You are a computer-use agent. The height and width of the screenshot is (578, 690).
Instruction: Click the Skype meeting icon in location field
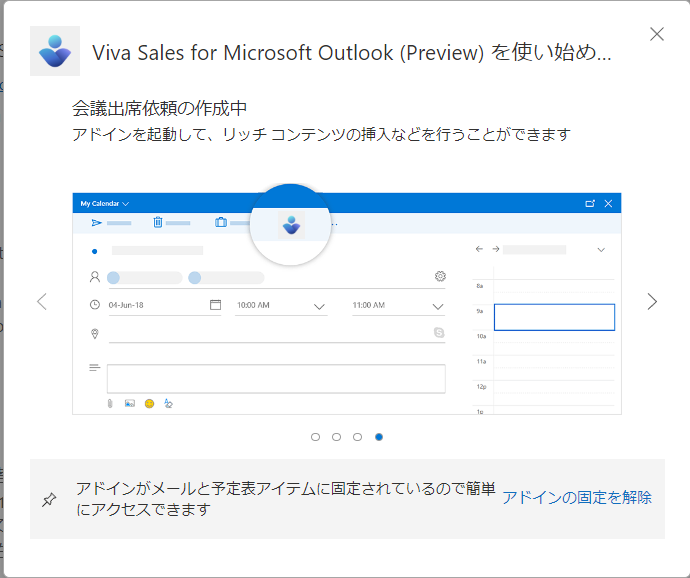click(439, 332)
